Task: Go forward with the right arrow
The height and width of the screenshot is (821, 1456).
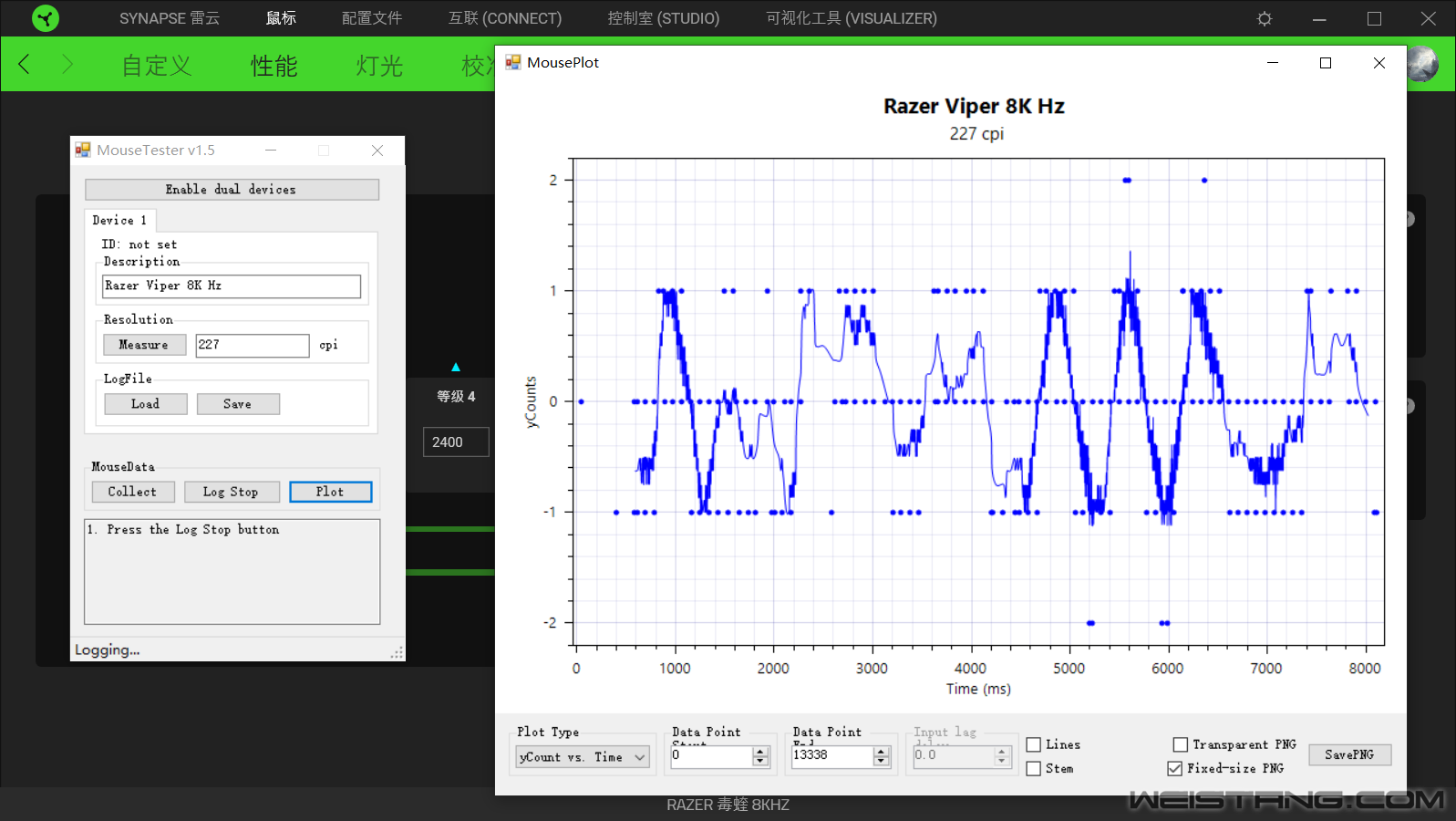Action: click(67, 64)
